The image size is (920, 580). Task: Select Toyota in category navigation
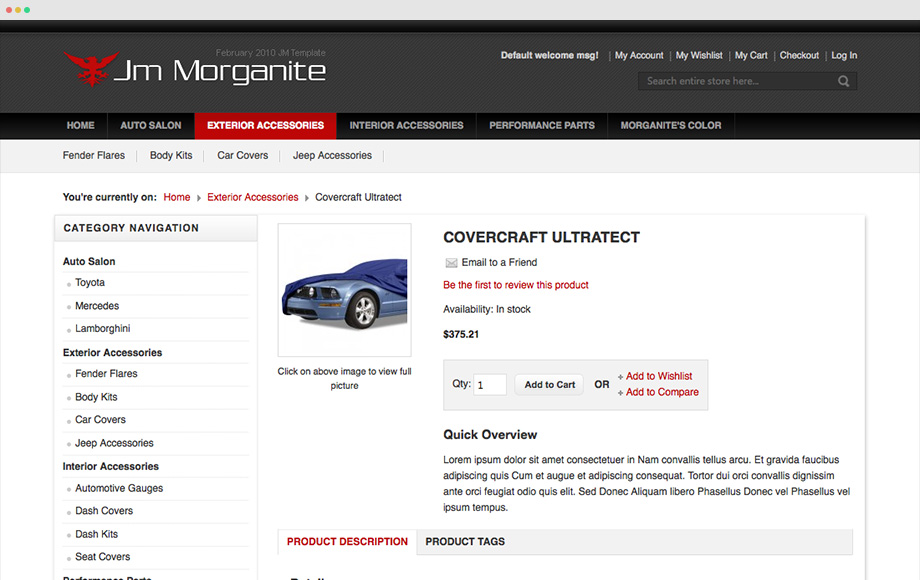point(90,283)
